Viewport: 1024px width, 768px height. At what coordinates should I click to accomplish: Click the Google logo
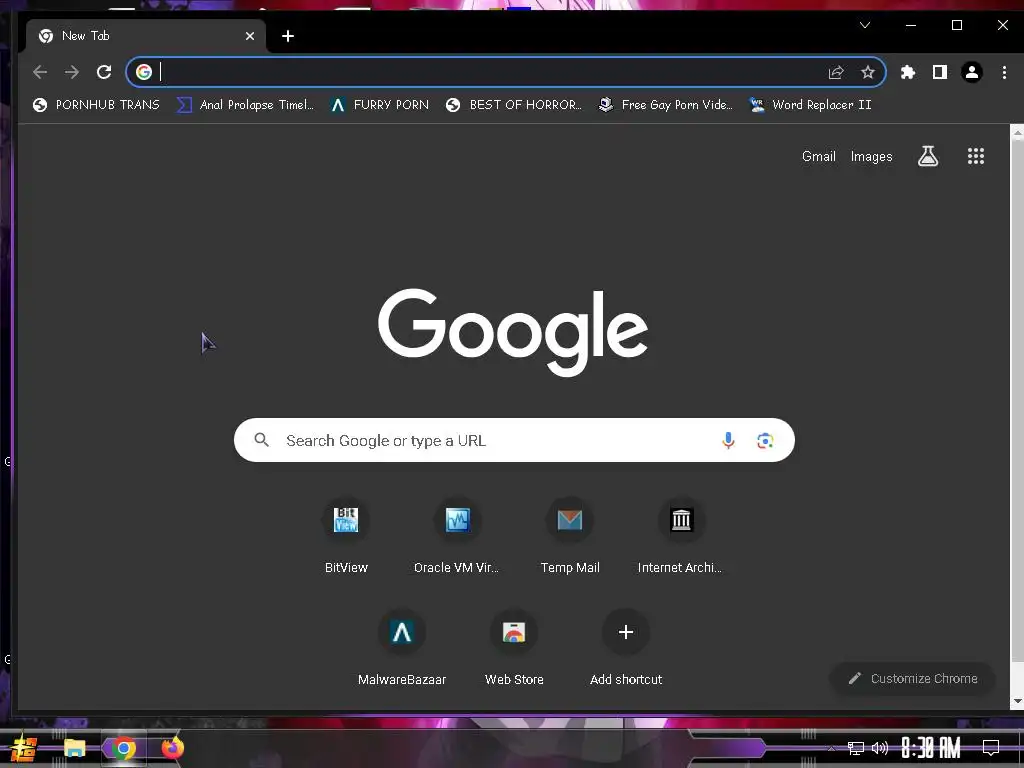513,332
